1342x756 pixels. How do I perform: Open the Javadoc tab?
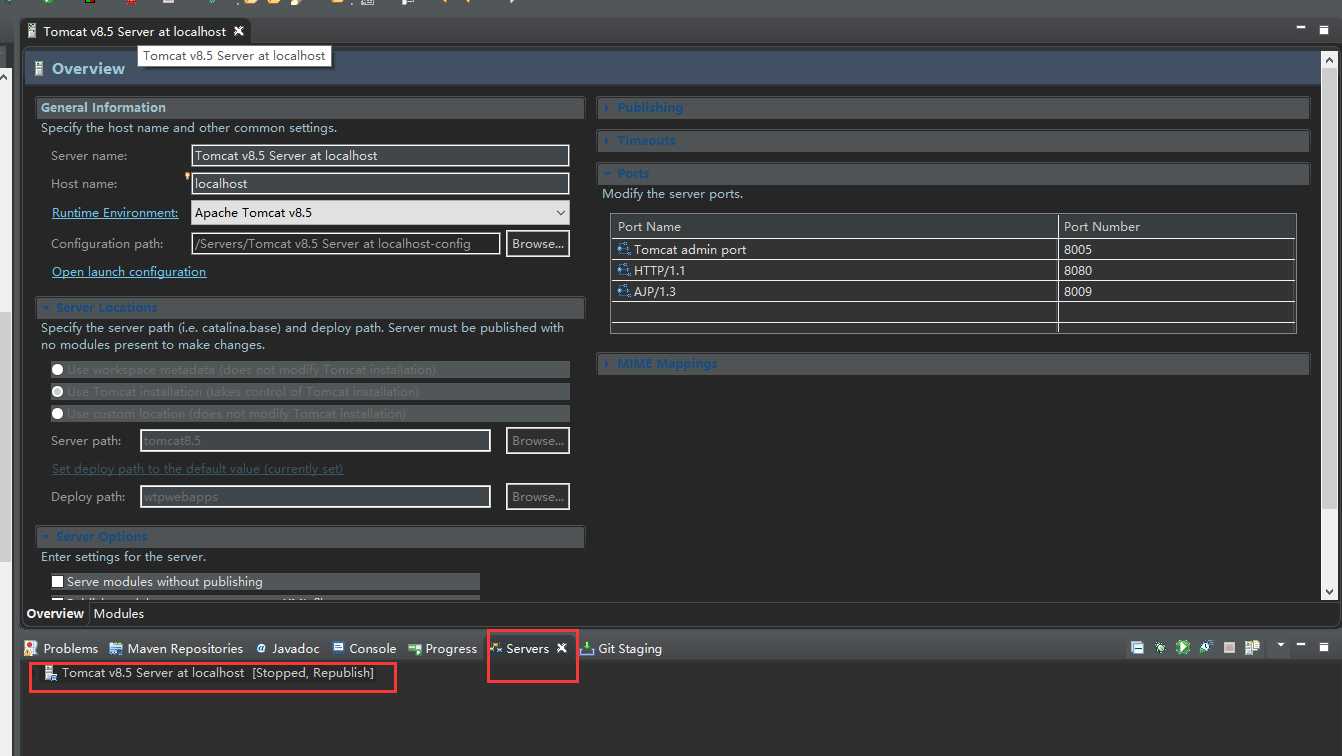(288, 648)
